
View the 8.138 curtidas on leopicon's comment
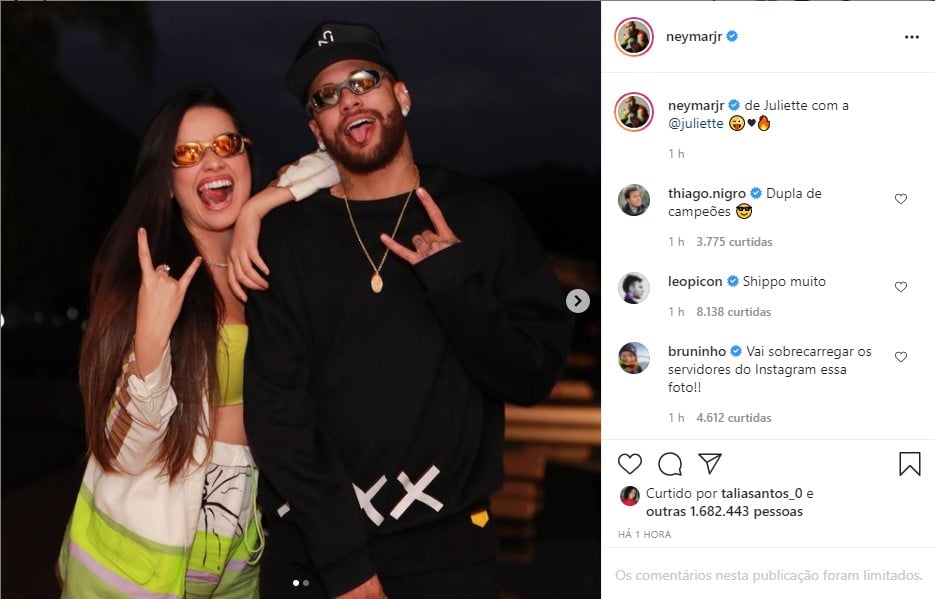734,312
